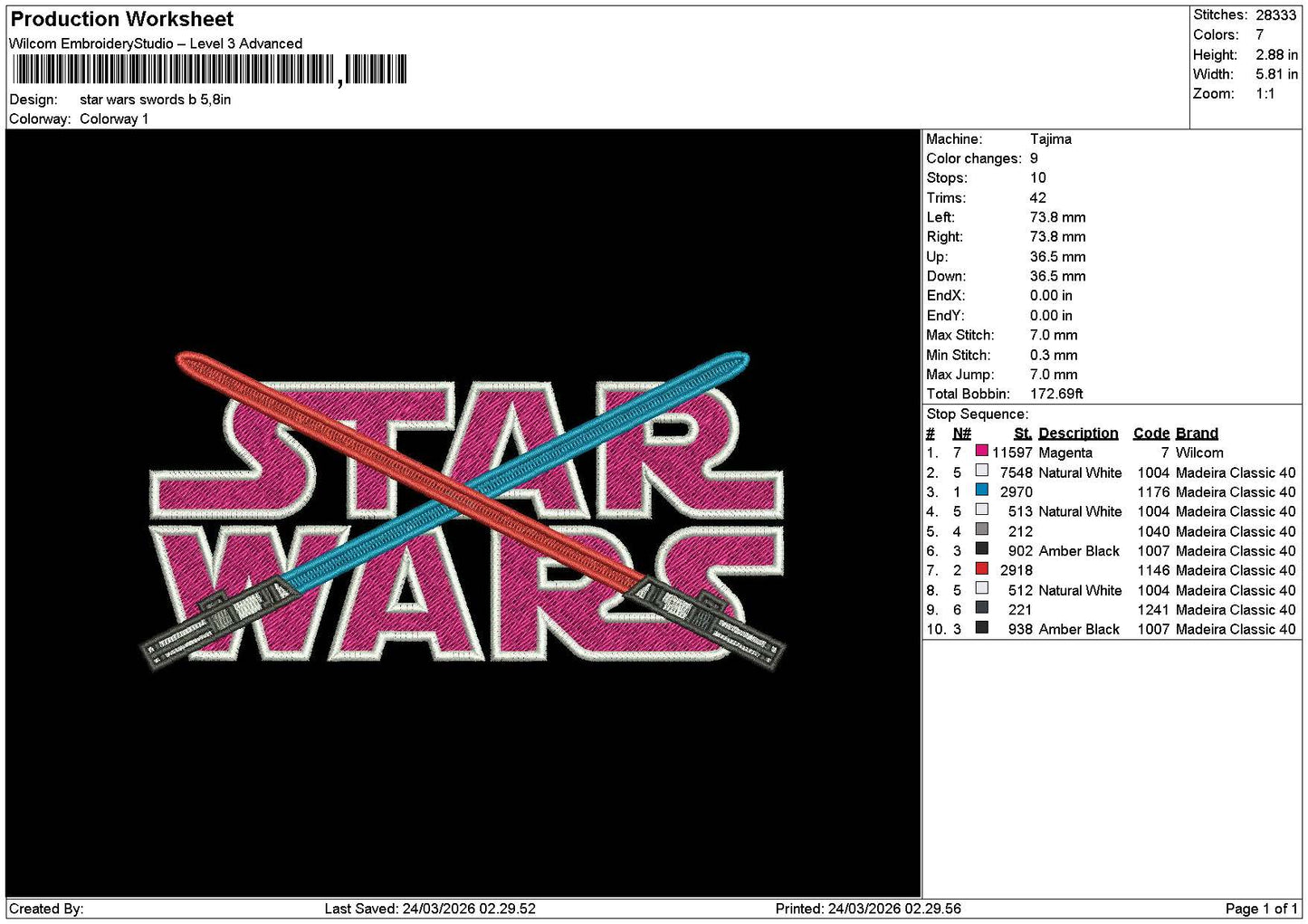The image size is (1308, 924).
Task: Click the Max Stitch value 7.0 mm
Action: (1054, 335)
